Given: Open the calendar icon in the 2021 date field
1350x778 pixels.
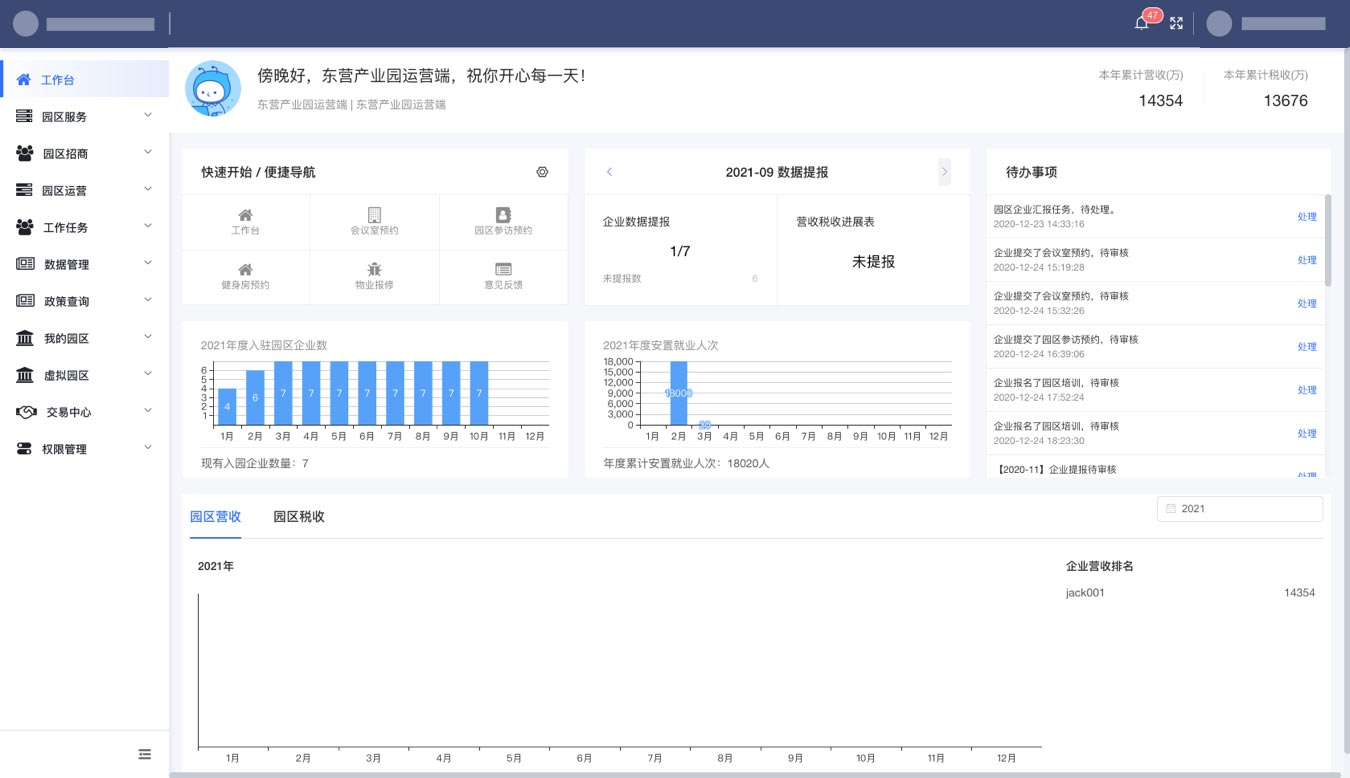Looking at the screenshot, I should point(1170,508).
